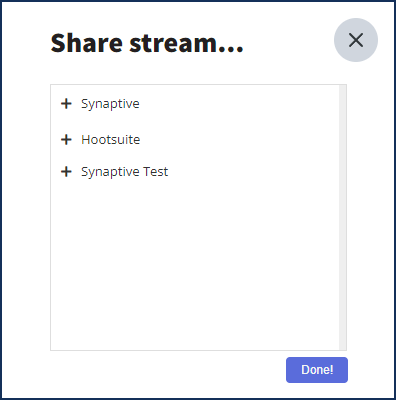Click the blue Done! button to finish
This screenshot has width=396, height=400.
tap(317, 370)
